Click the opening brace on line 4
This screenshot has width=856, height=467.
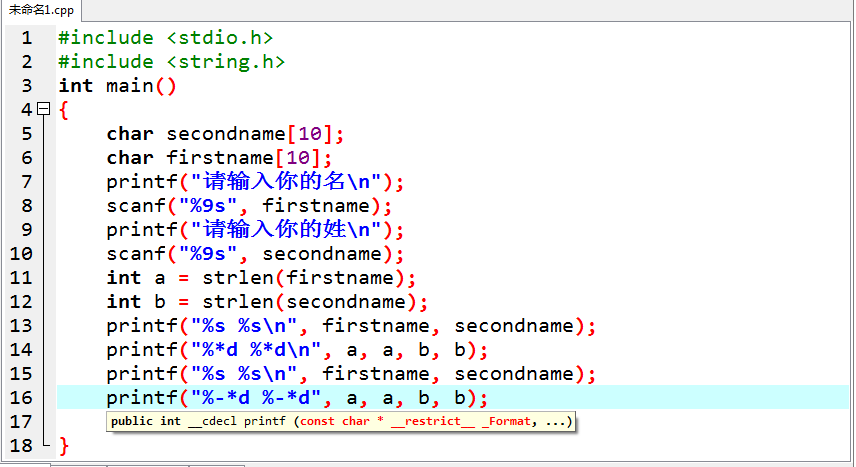pos(64,110)
